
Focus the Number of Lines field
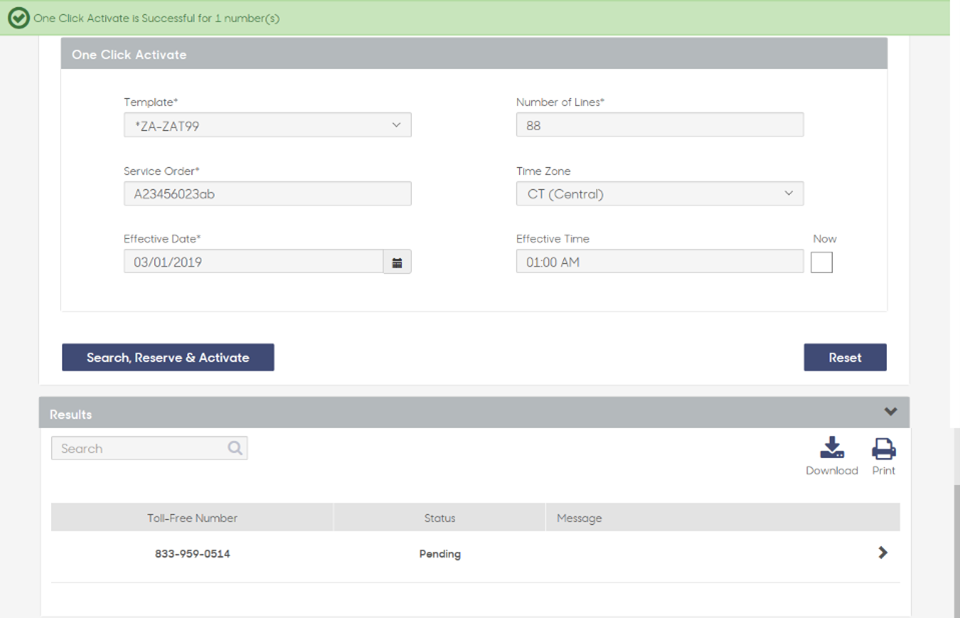click(x=660, y=125)
